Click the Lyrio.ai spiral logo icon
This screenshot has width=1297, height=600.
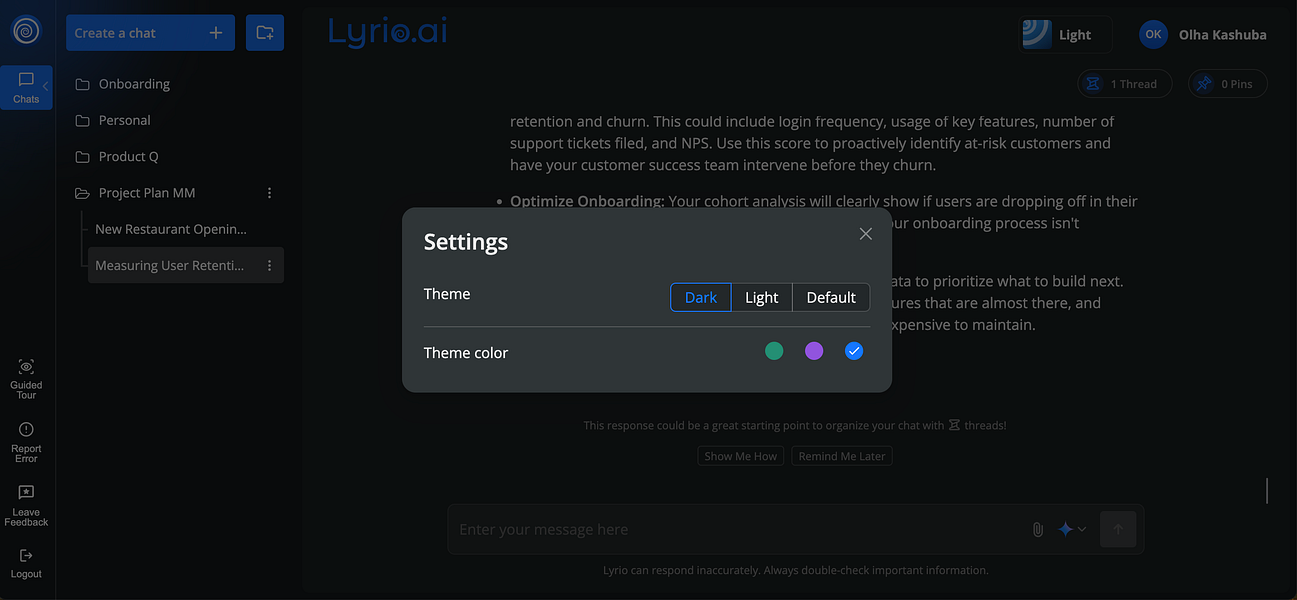coord(27,29)
